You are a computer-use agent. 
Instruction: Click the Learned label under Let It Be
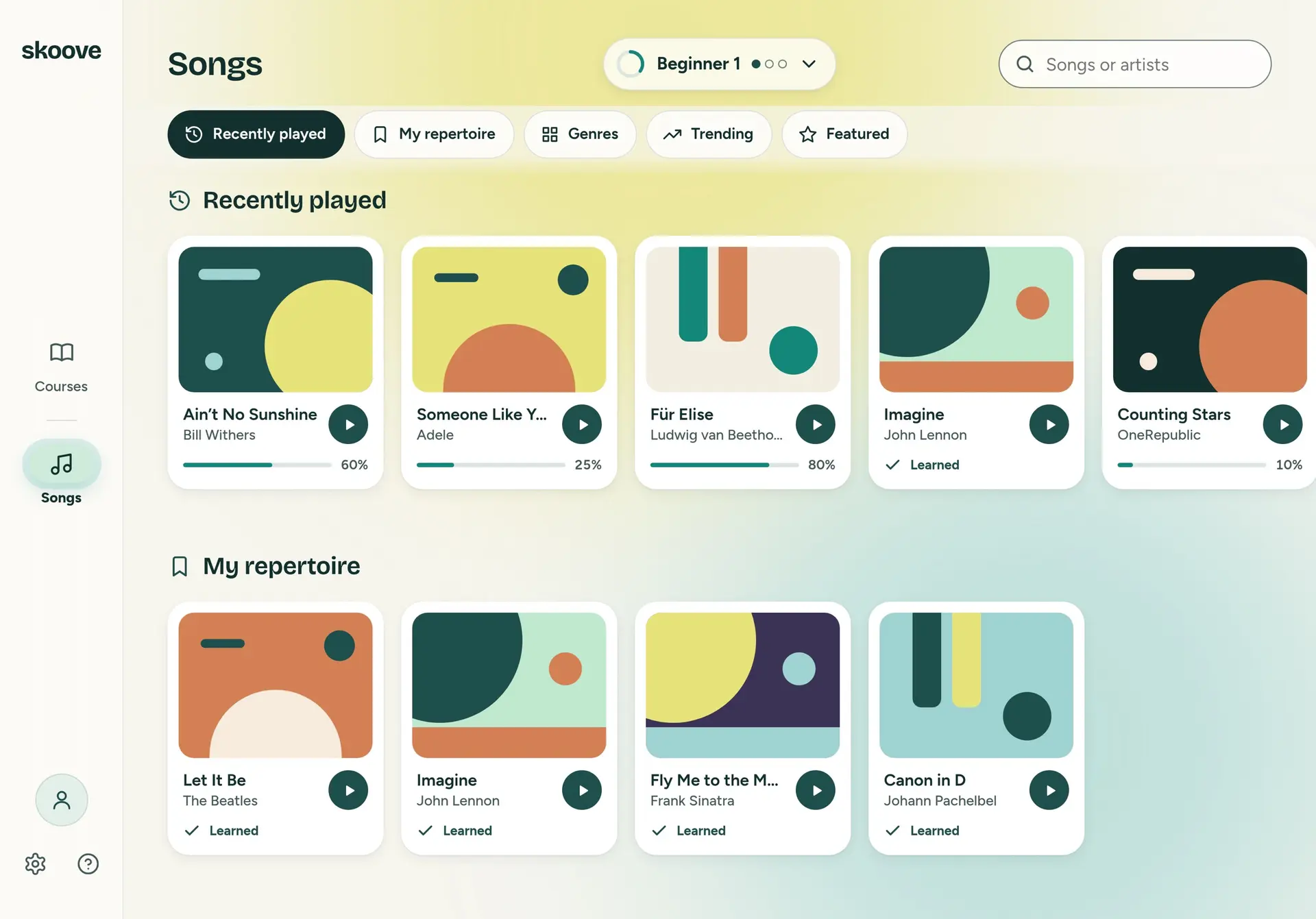234,831
